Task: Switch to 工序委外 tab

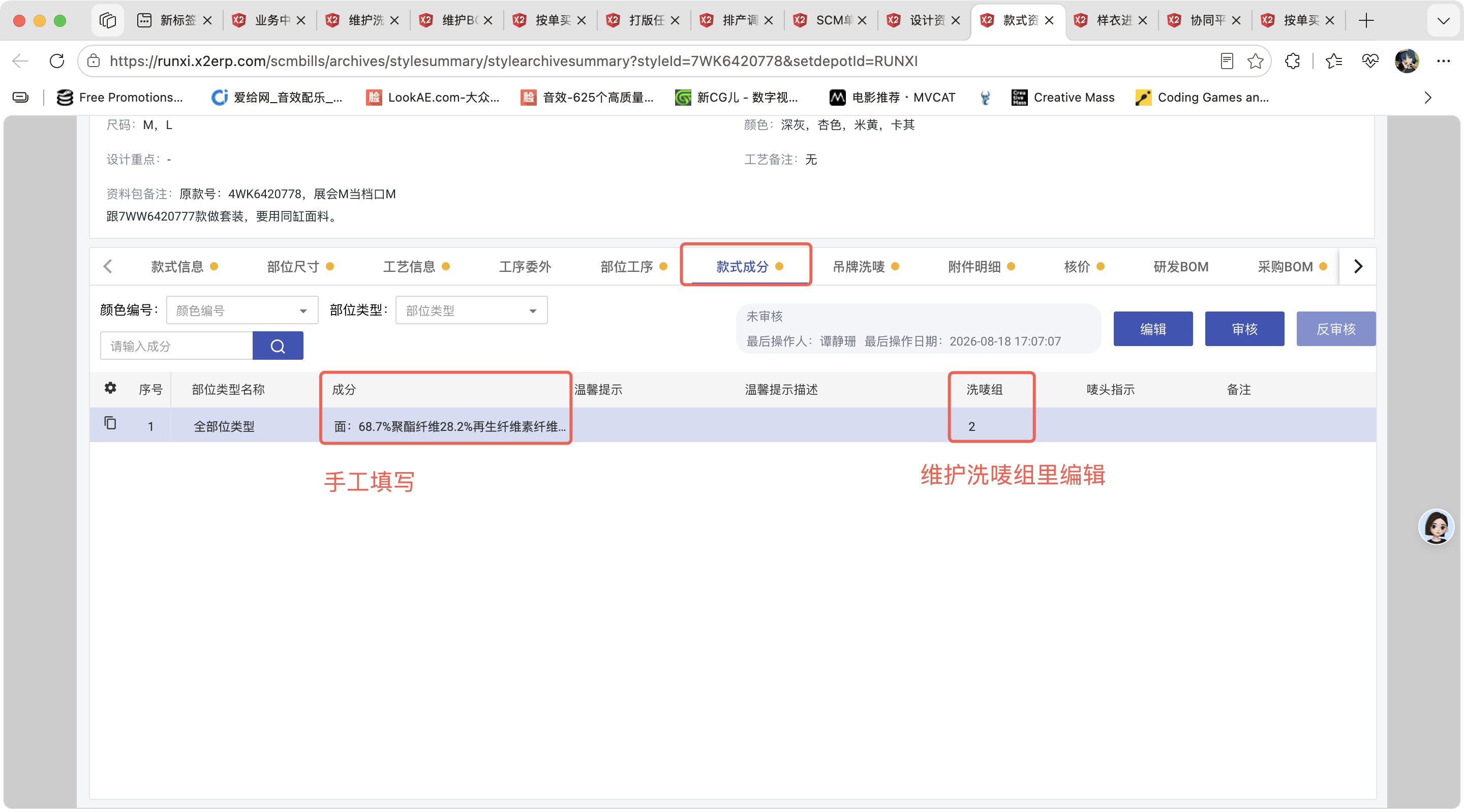Action: 525,266
